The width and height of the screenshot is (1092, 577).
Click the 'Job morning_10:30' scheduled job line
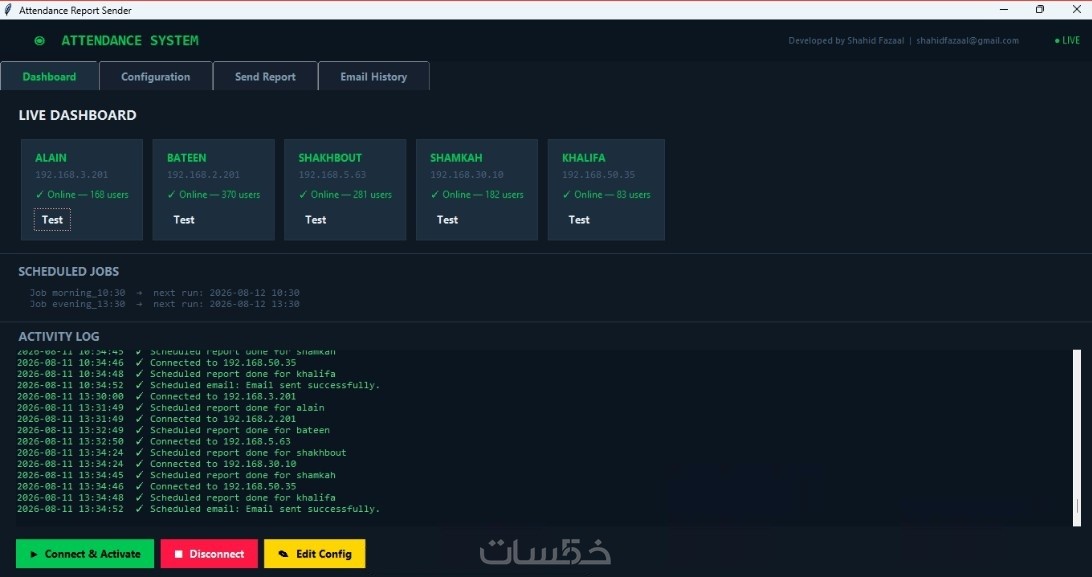pos(164,293)
